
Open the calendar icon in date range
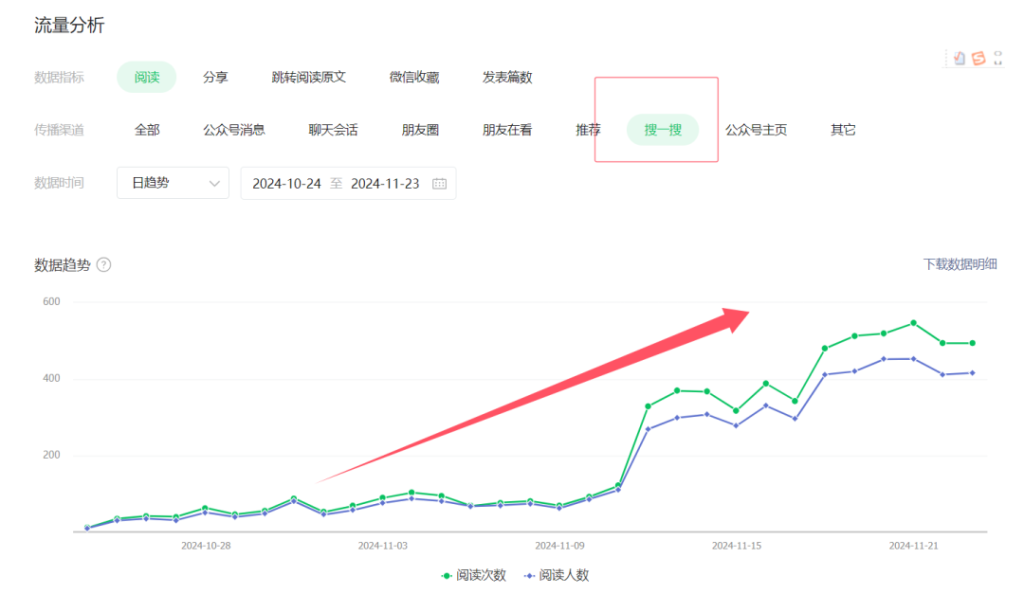pyautogui.click(x=439, y=184)
